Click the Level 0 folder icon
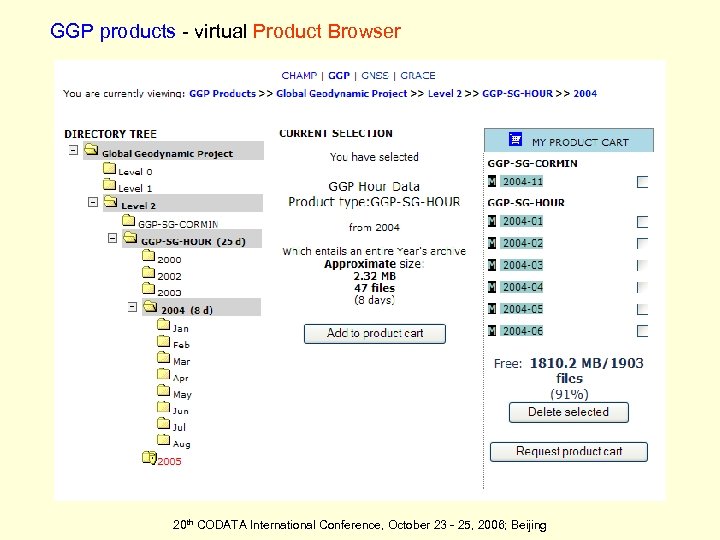The width and height of the screenshot is (720, 540). (109, 169)
